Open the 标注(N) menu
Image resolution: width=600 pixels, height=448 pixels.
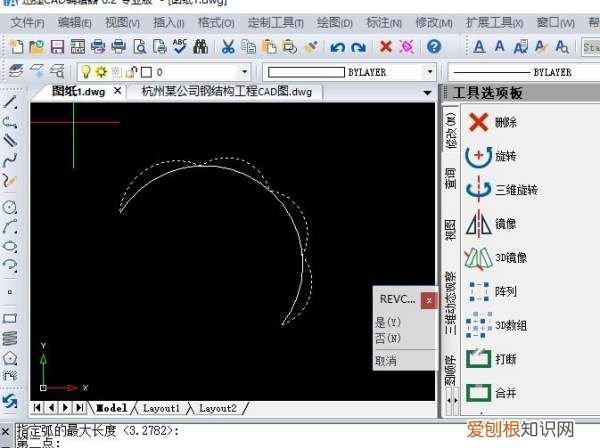point(384,23)
